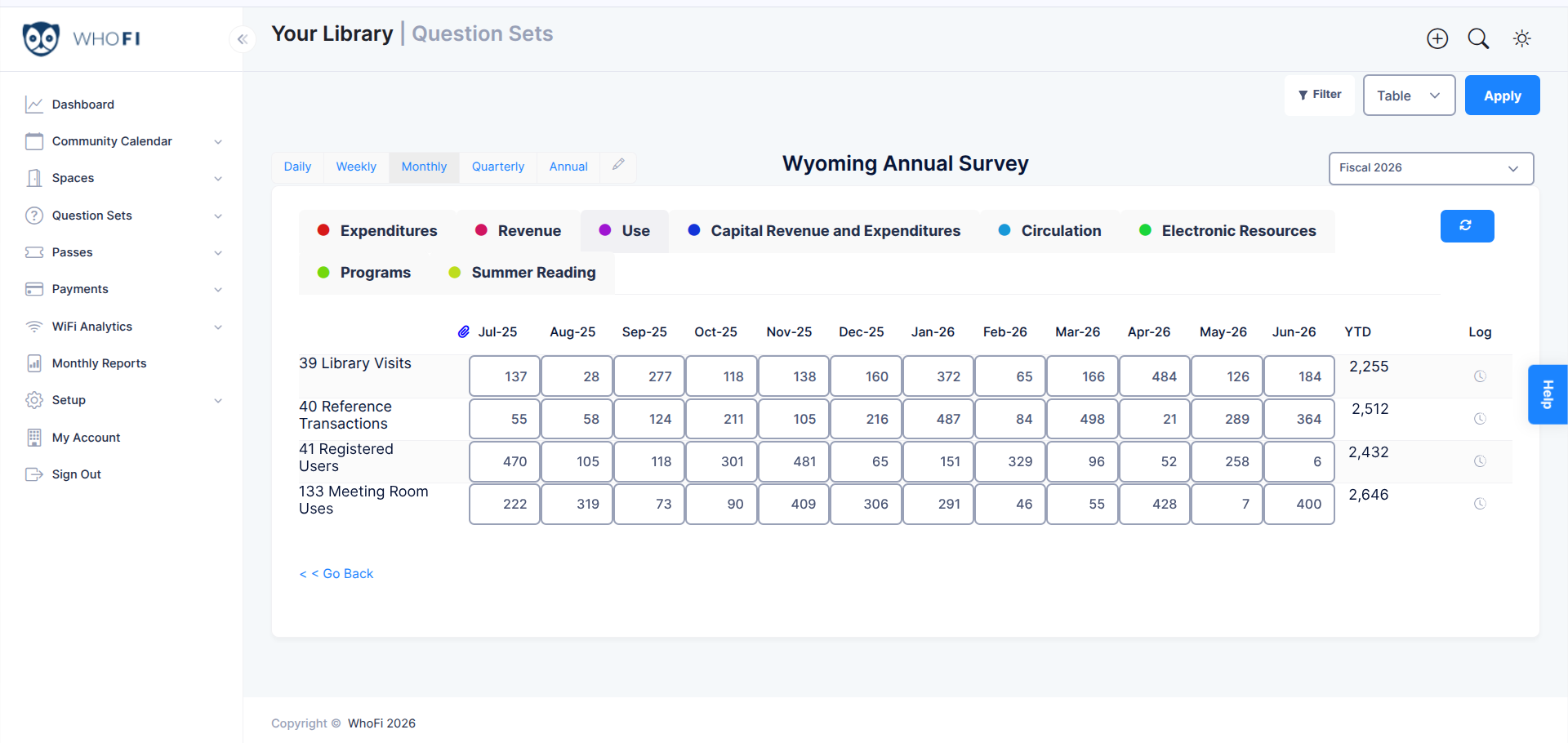Select the Circulation category
1568x743 pixels.
point(1050,231)
